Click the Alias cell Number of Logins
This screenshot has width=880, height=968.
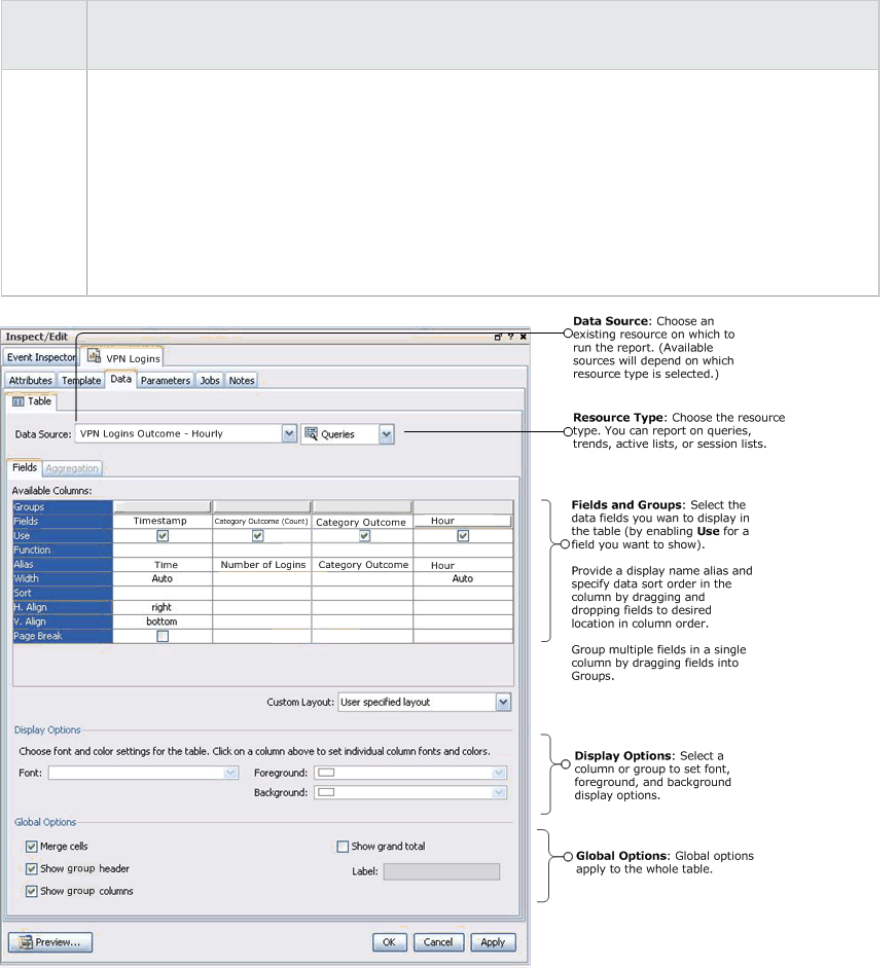pos(262,564)
